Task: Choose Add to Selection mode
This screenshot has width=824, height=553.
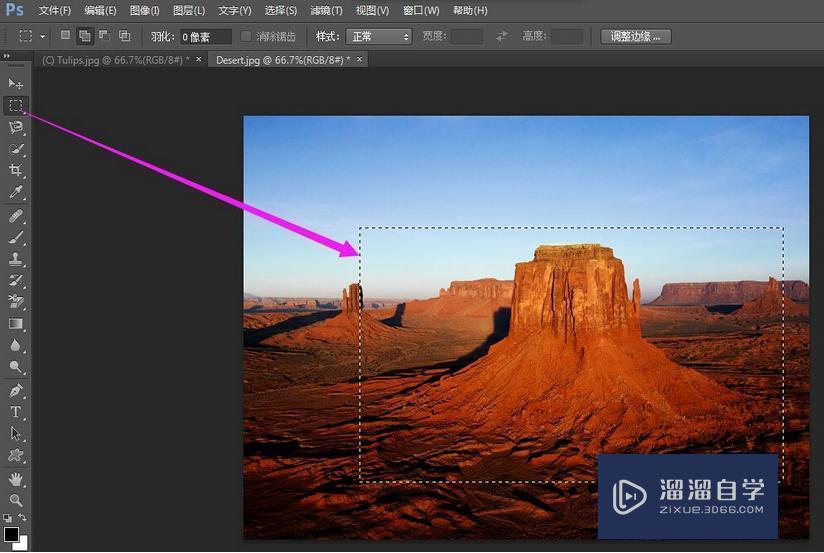Action: coord(85,36)
